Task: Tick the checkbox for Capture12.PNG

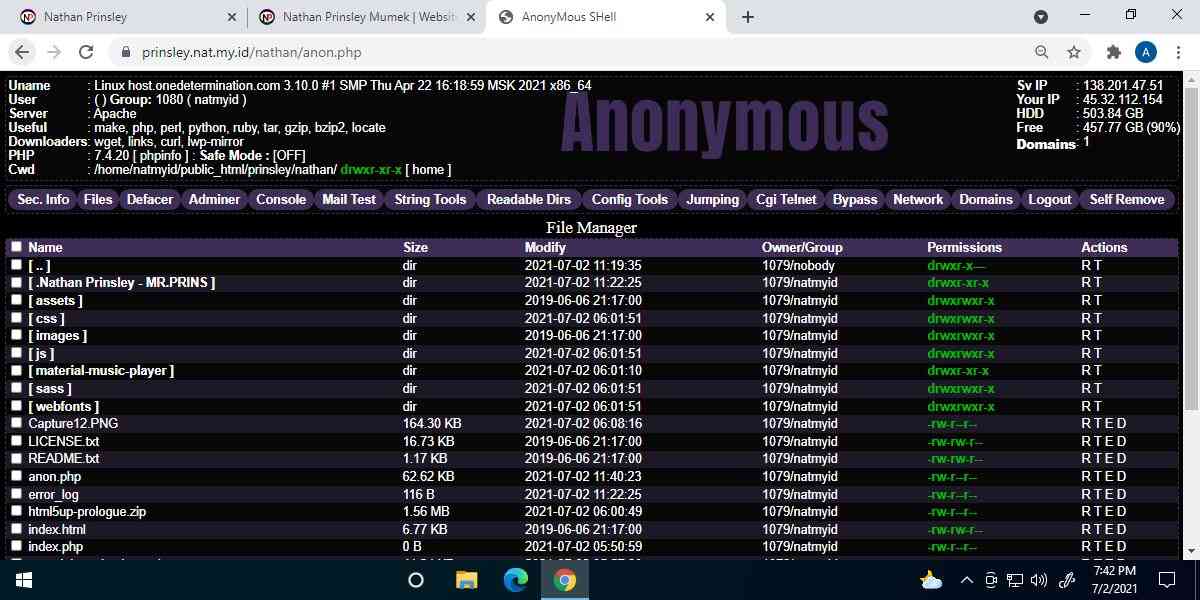Action: pos(16,423)
